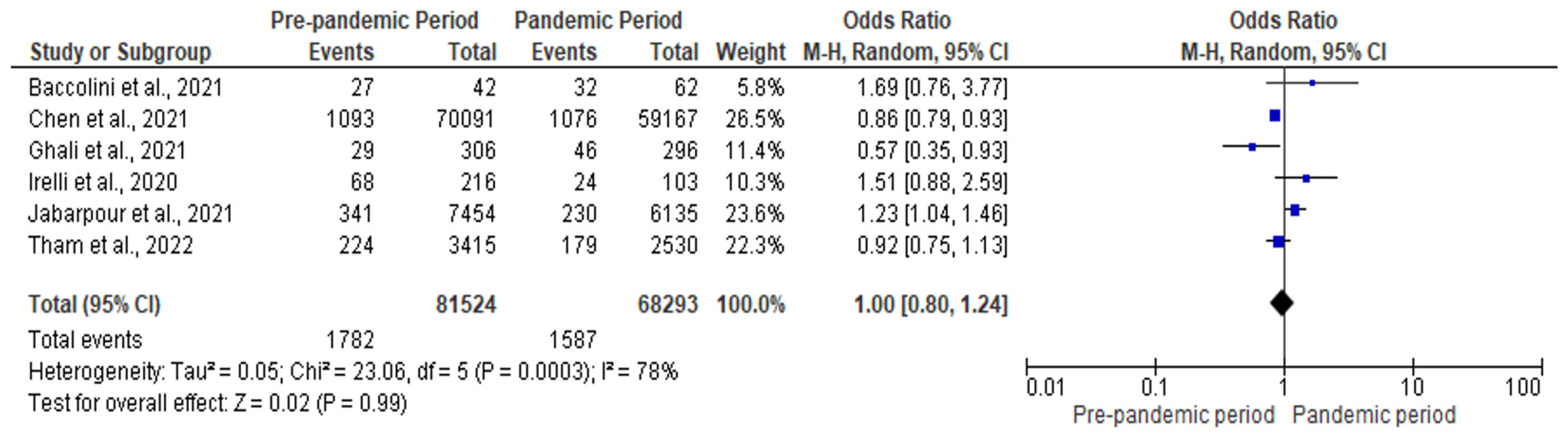Click the Total (95% CI) row label
This screenshot has height=437, width=1568.
tap(94, 304)
